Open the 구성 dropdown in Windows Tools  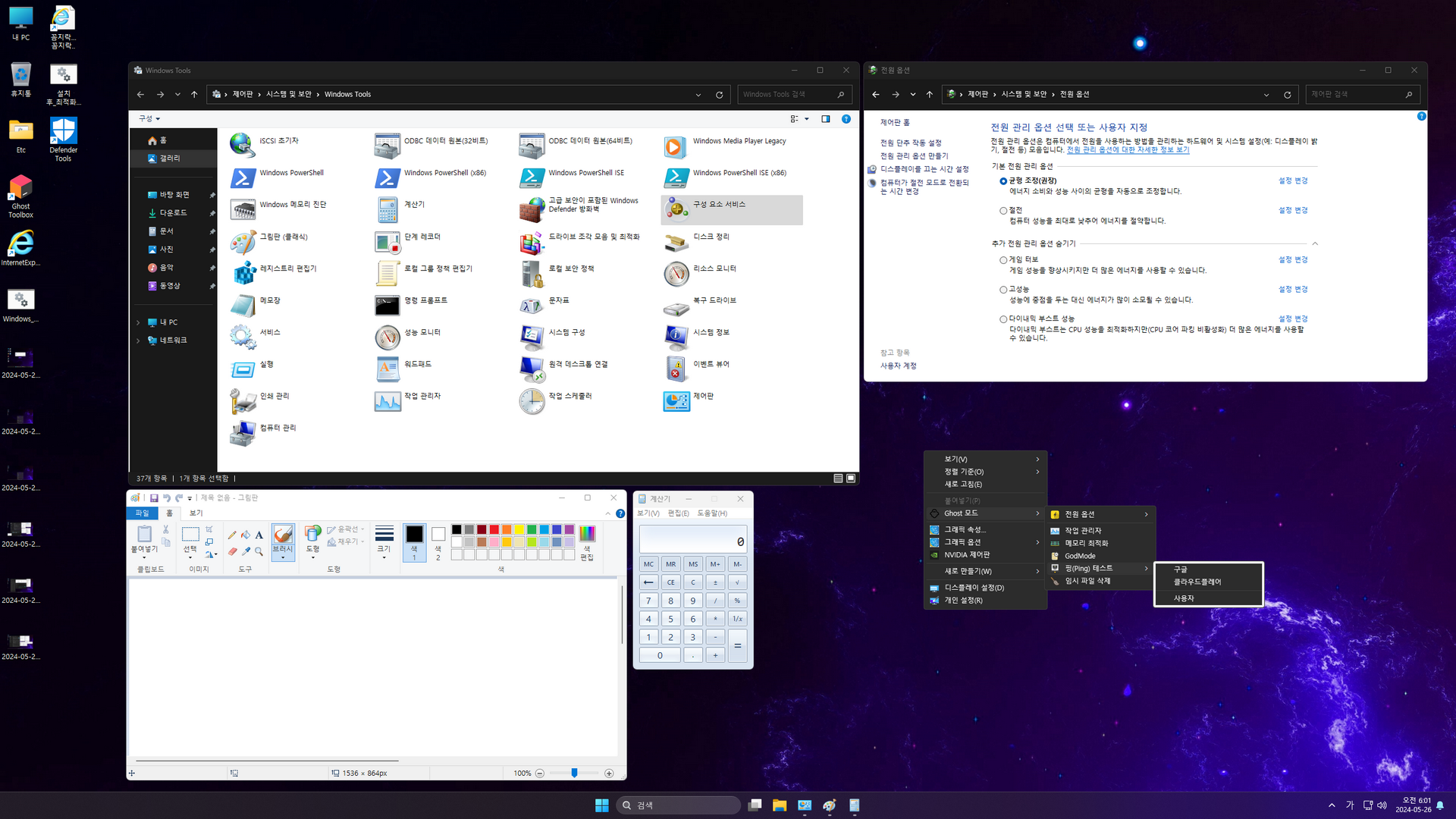coord(149,119)
